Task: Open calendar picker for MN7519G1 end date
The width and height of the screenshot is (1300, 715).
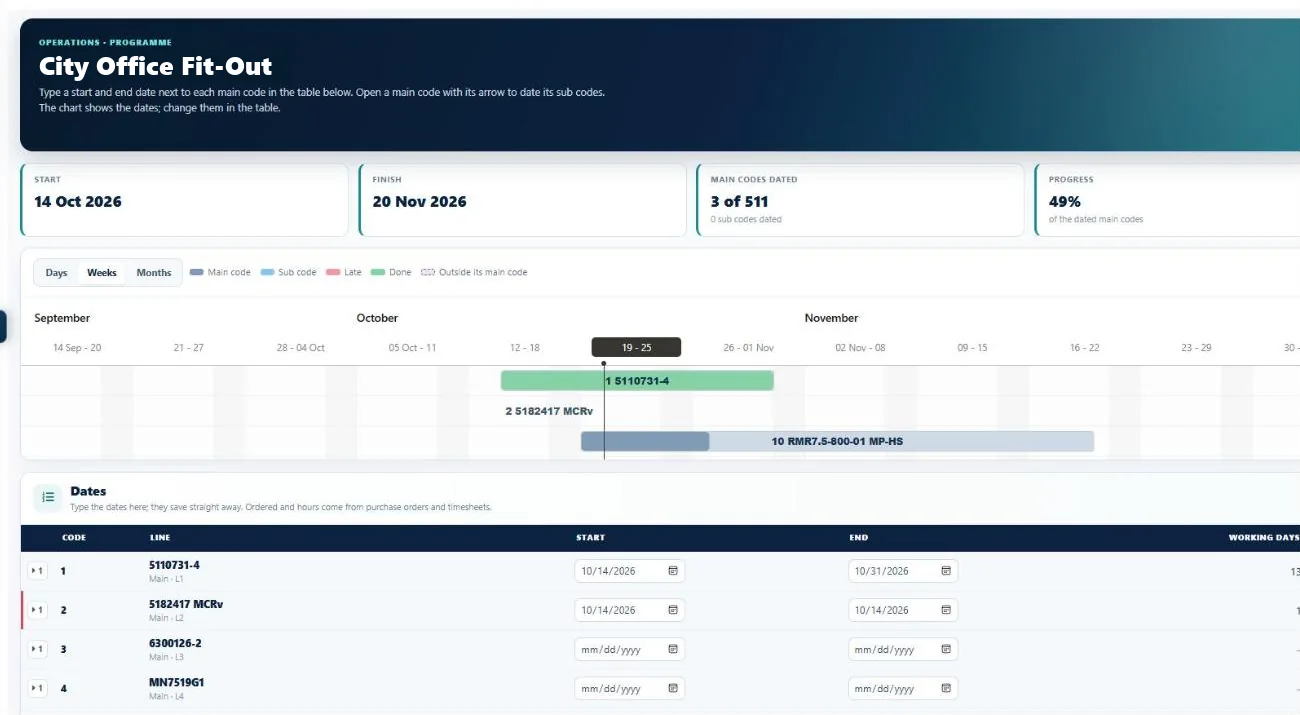Action: click(x=946, y=688)
